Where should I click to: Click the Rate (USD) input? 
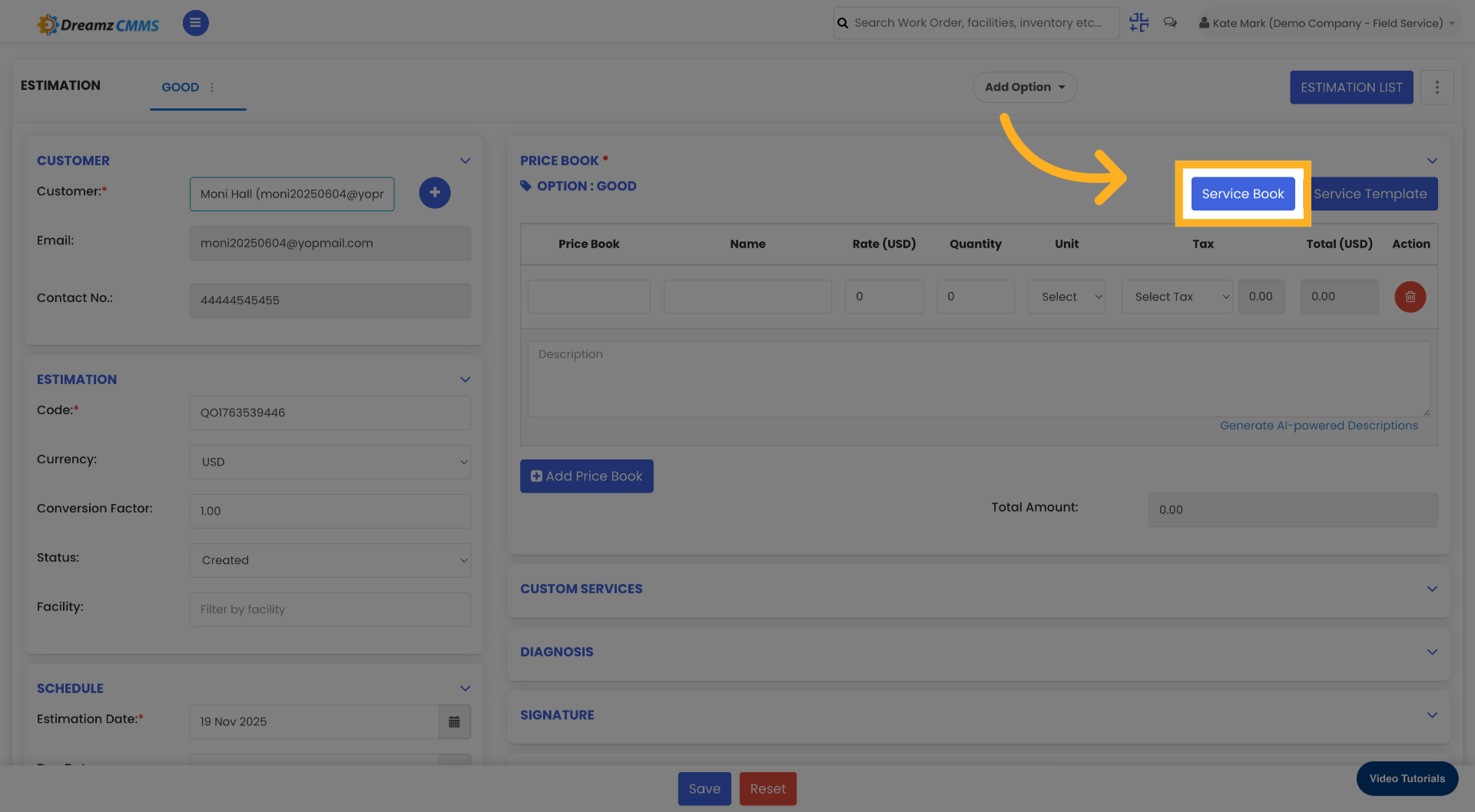(x=884, y=297)
